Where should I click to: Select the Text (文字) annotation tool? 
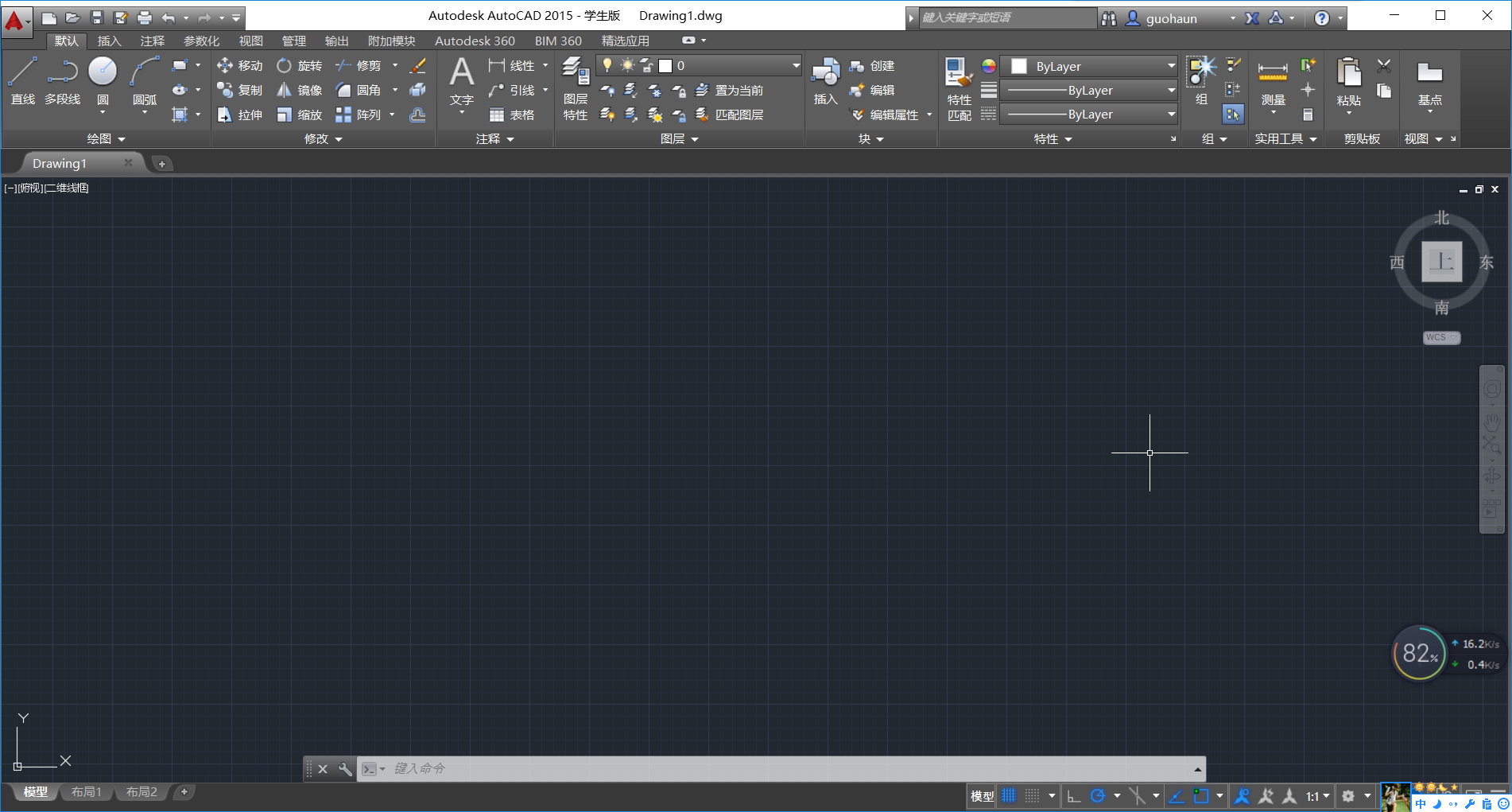click(461, 83)
